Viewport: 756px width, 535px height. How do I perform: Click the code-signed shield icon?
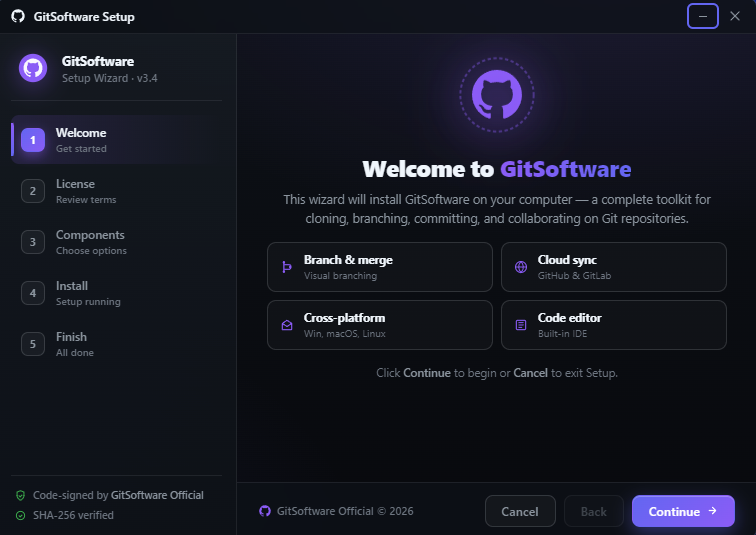pyautogui.click(x=20, y=495)
